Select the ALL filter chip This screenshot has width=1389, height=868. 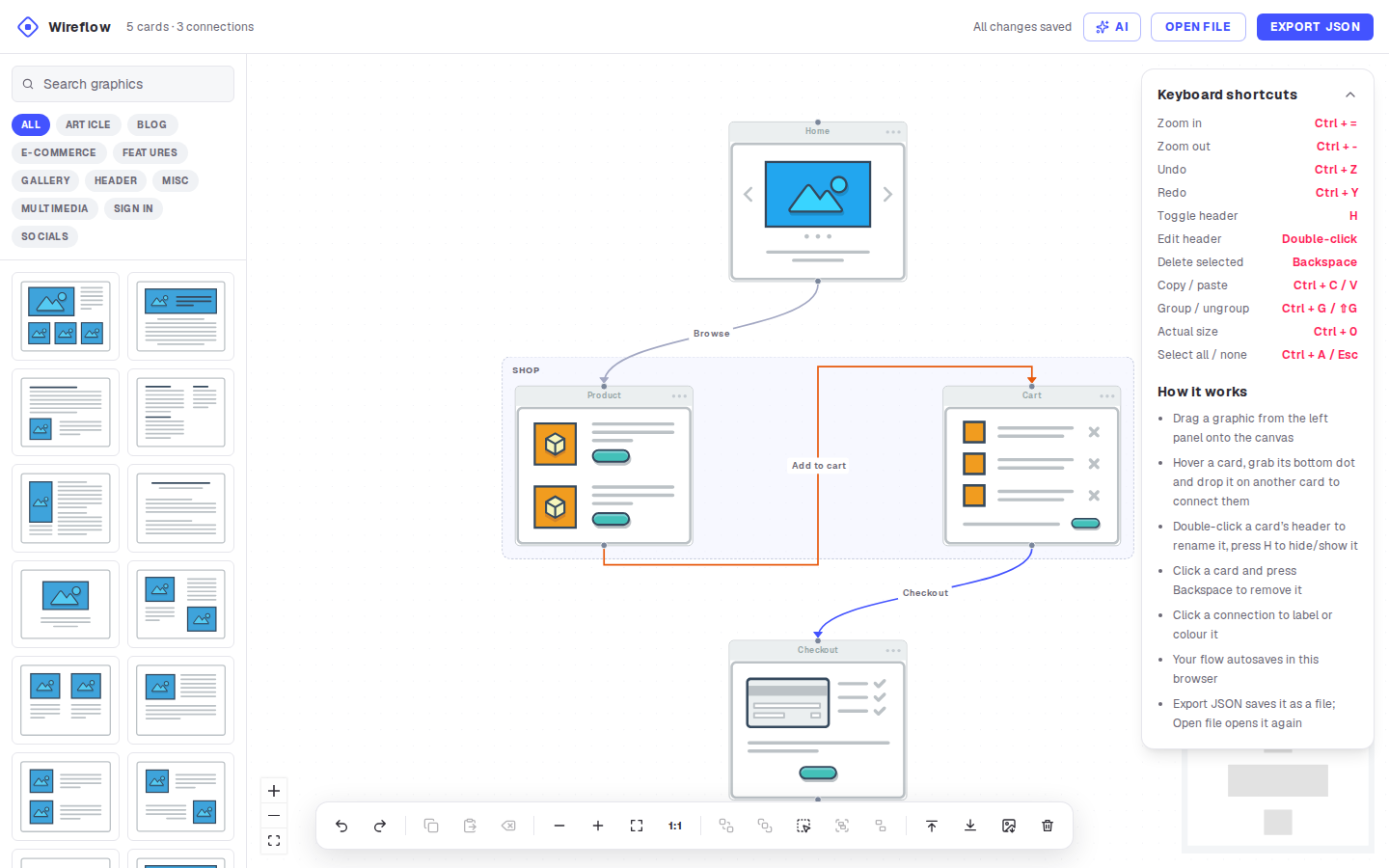point(31,124)
